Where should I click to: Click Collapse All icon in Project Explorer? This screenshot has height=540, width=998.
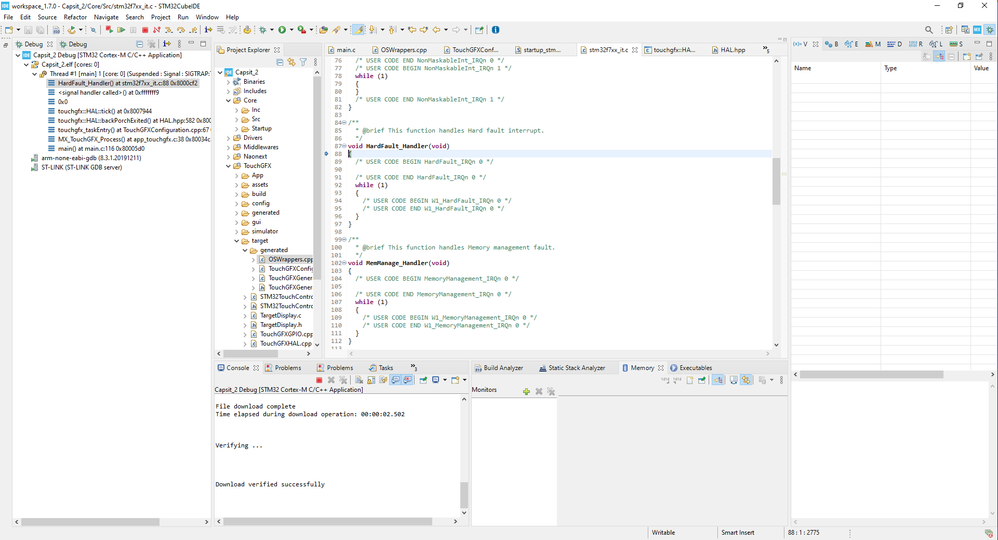[x=279, y=62]
